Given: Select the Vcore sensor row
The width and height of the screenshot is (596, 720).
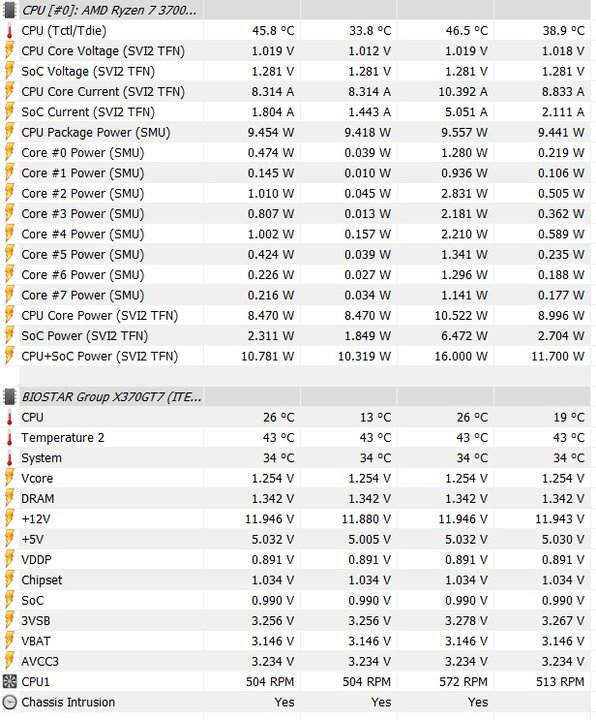Looking at the screenshot, I should pyautogui.click(x=298, y=478).
